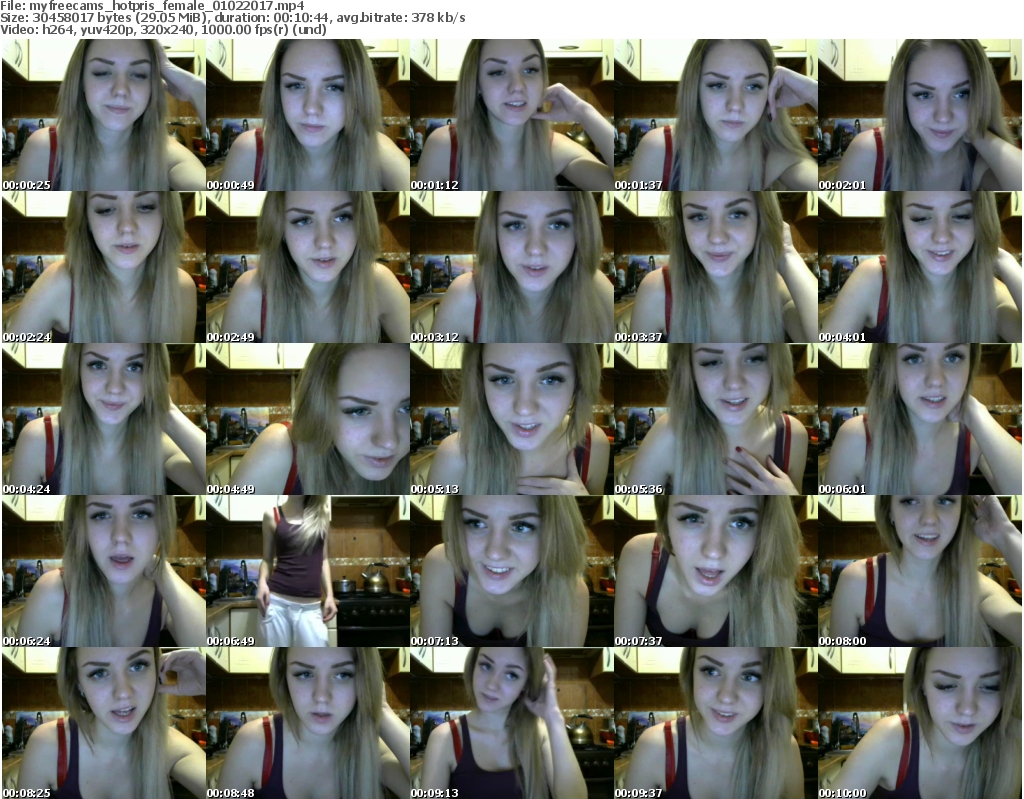The image size is (1024, 799).
Task: Pick the 00:05:36 preview frame
Action: [716, 419]
